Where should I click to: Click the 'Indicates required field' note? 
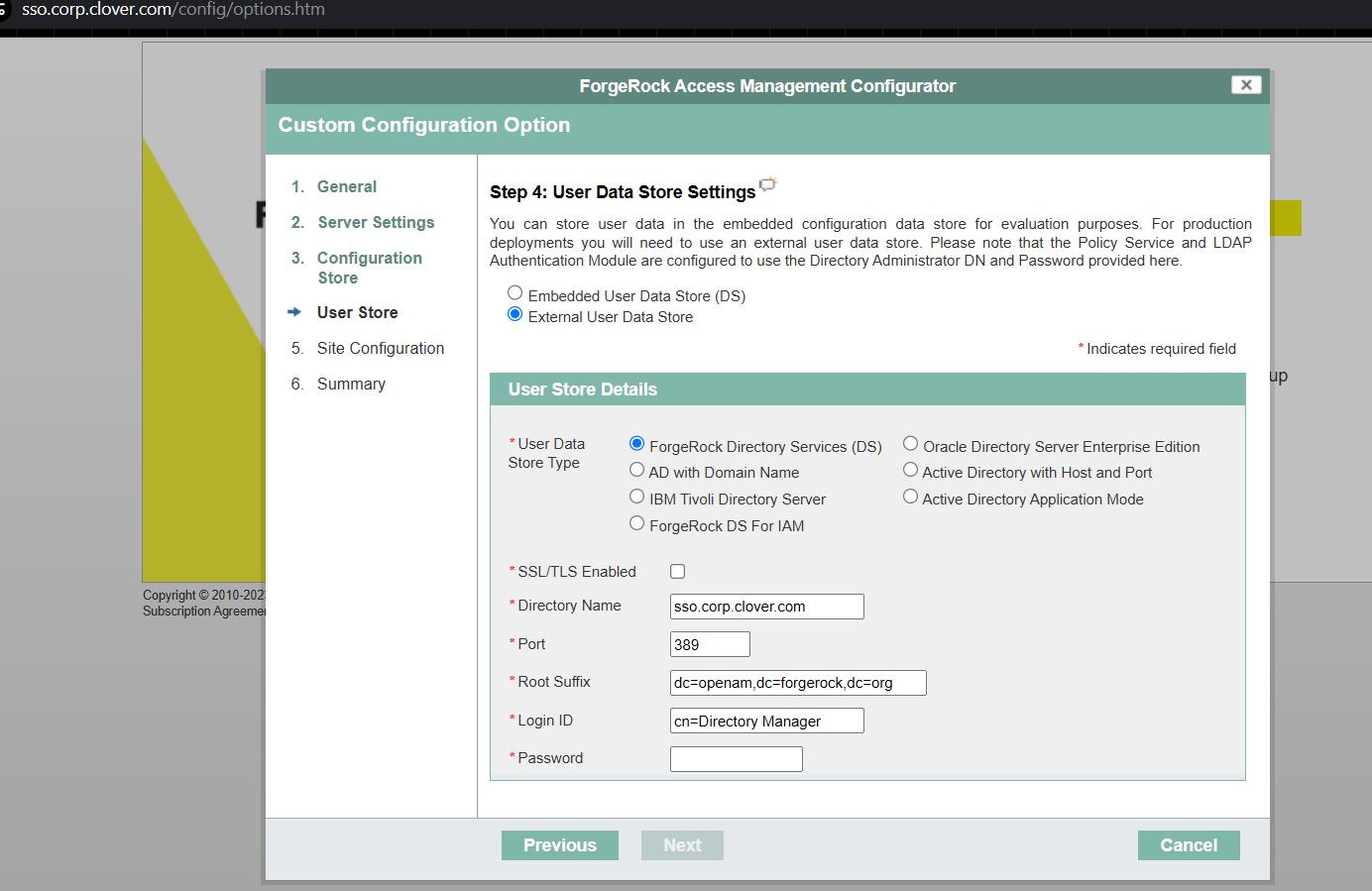1157,349
